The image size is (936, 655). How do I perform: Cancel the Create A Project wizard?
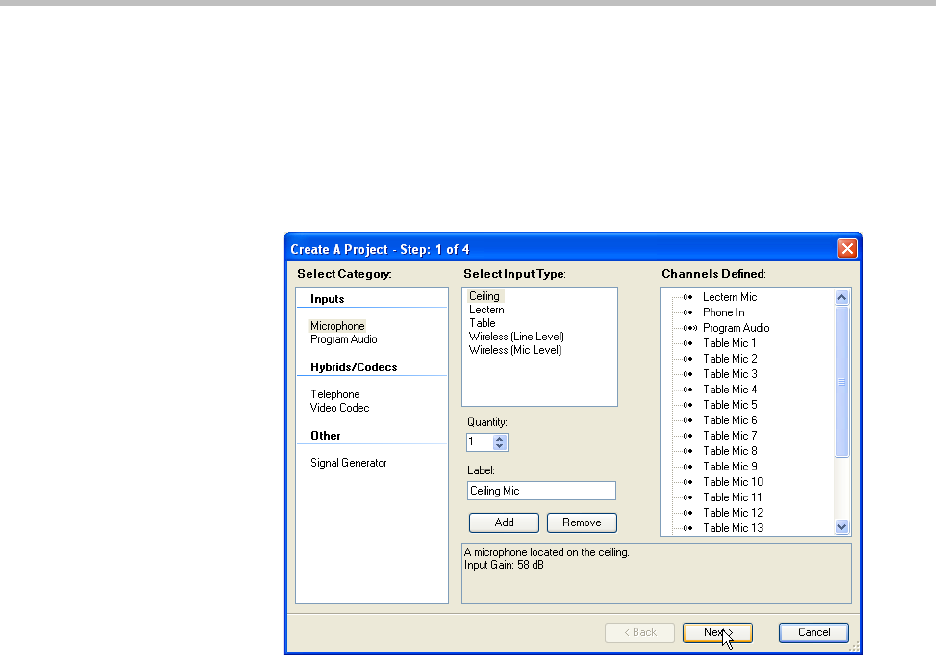click(x=813, y=632)
